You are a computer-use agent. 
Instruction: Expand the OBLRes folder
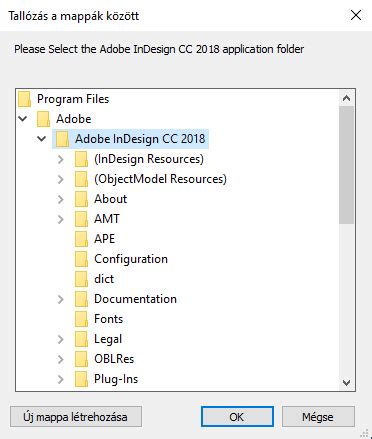[x=61, y=359]
